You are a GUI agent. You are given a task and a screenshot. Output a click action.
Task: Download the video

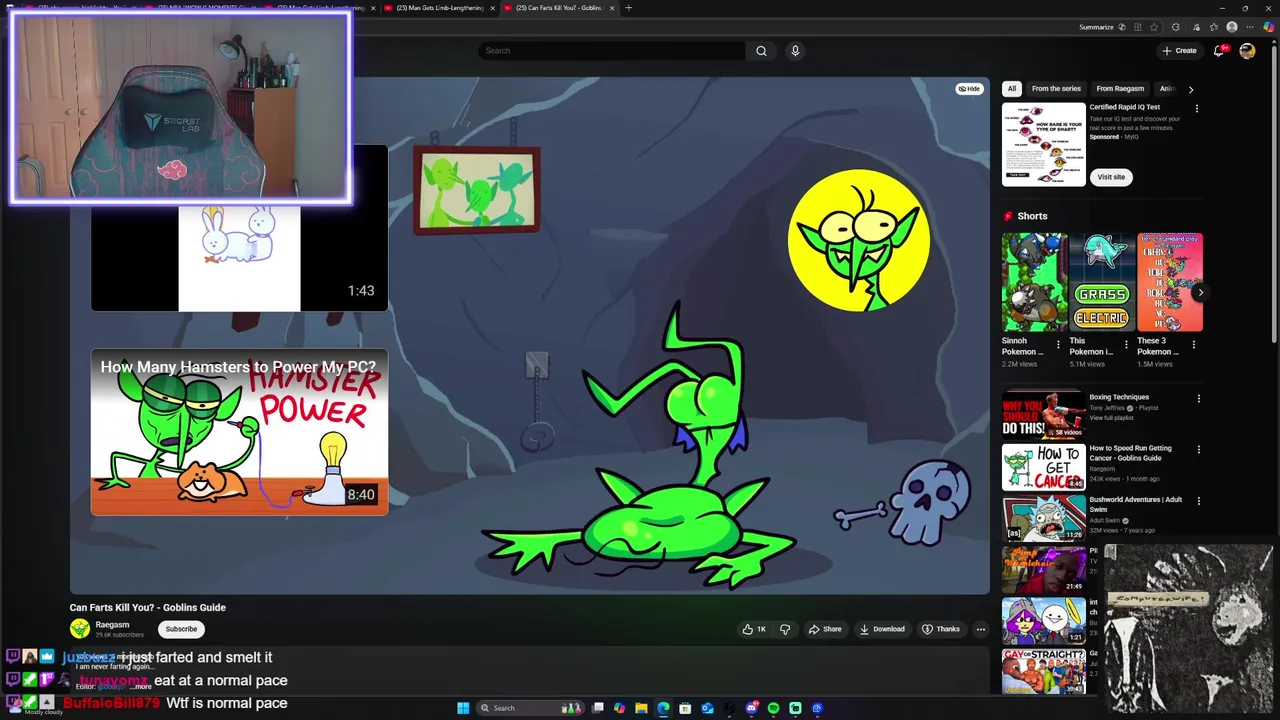(882, 629)
